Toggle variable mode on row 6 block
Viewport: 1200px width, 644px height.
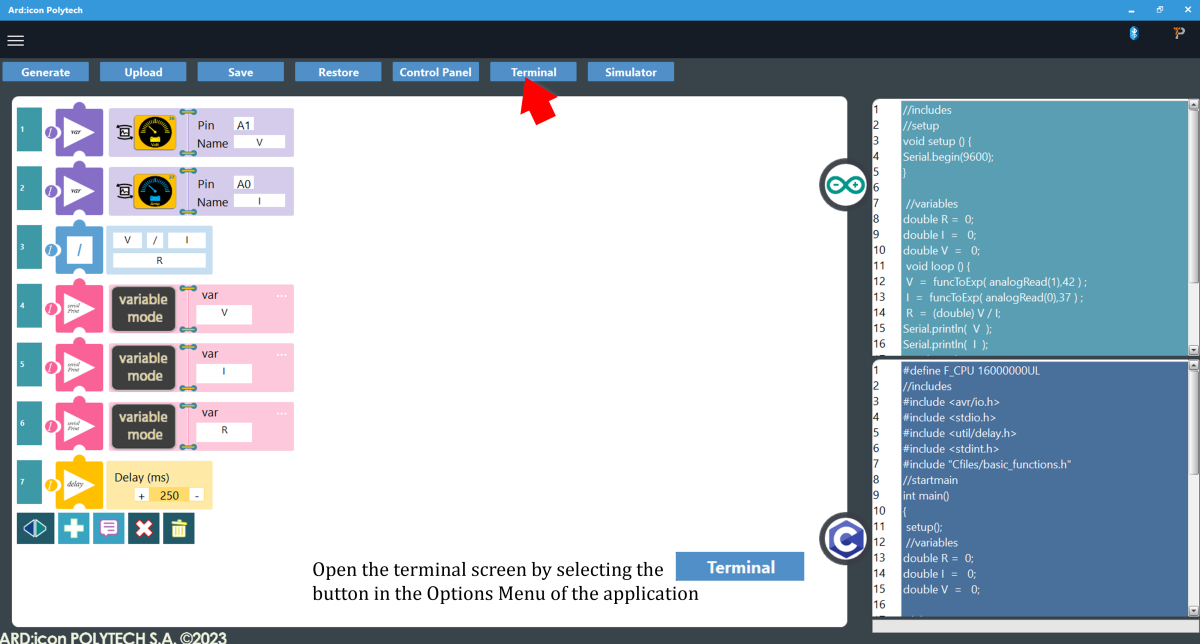(x=145, y=426)
